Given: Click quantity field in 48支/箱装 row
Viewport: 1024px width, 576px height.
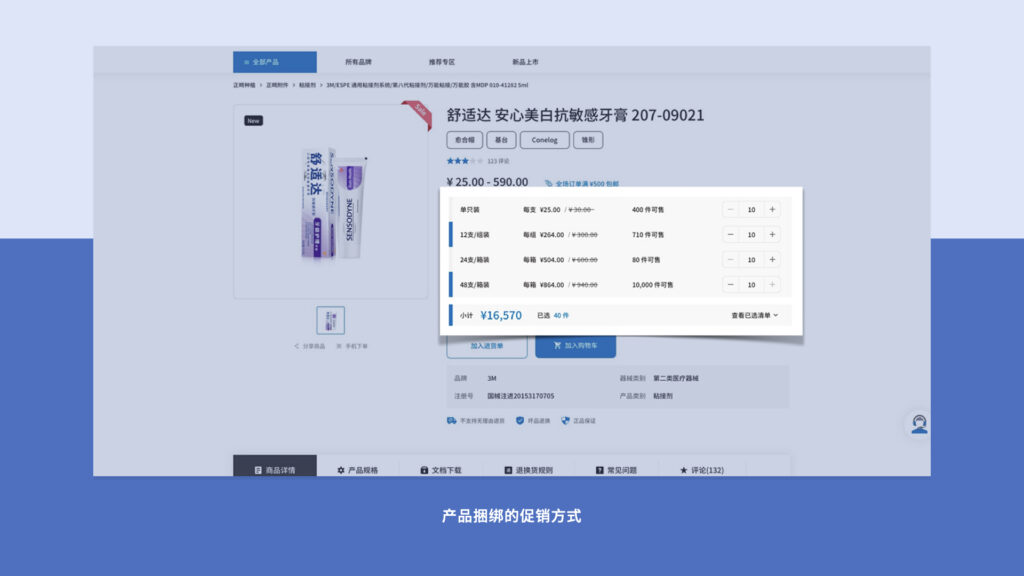Looking at the screenshot, I should click(751, 285).
